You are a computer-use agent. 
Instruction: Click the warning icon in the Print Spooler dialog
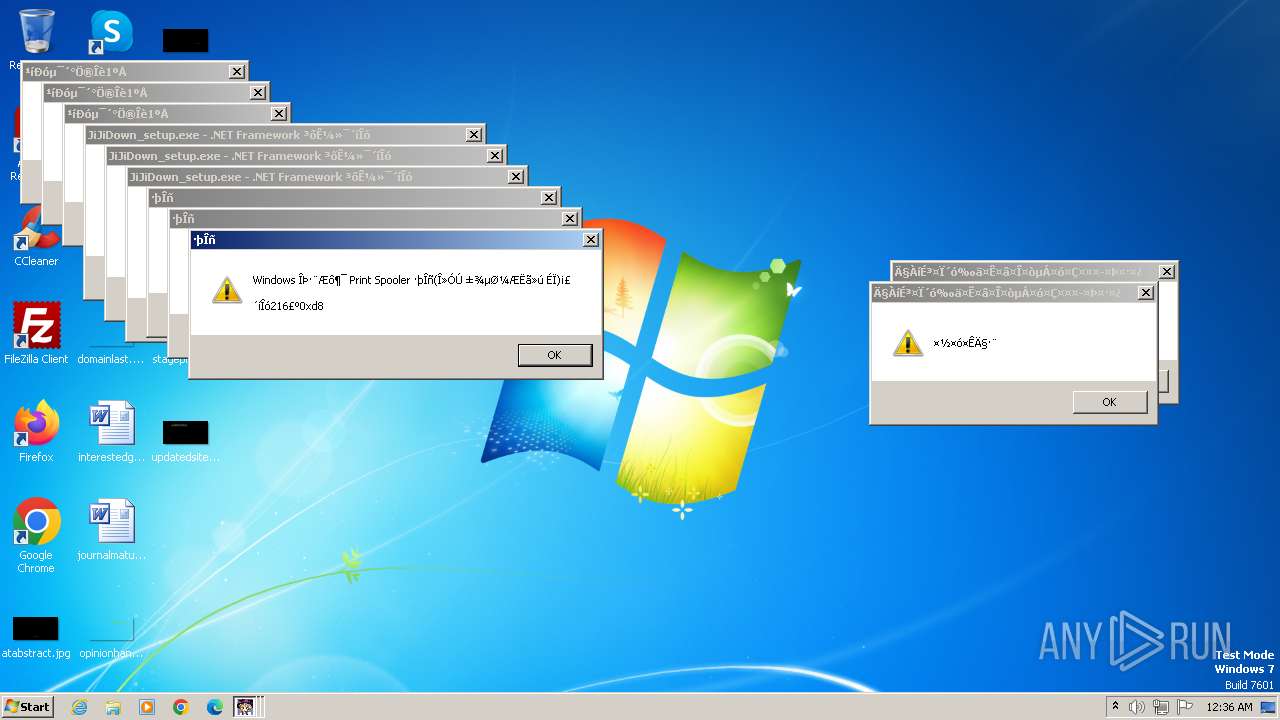click(228, 290)
